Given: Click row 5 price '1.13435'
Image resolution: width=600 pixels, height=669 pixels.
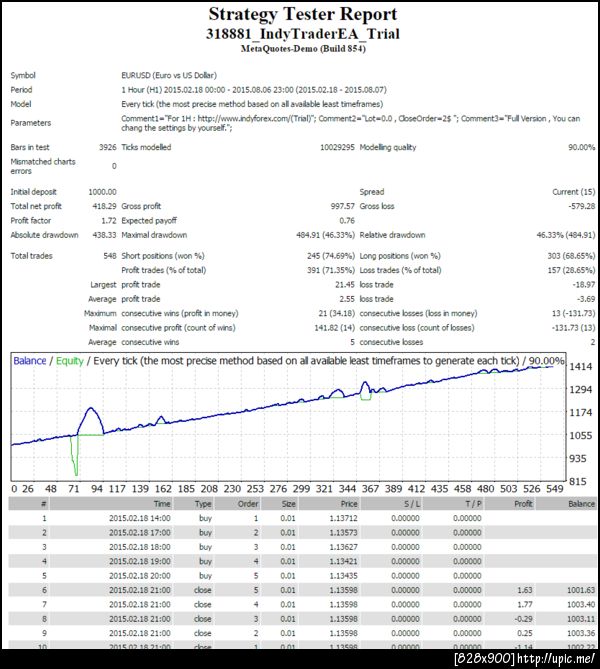Looking at the screenshot, I should 344,576.
